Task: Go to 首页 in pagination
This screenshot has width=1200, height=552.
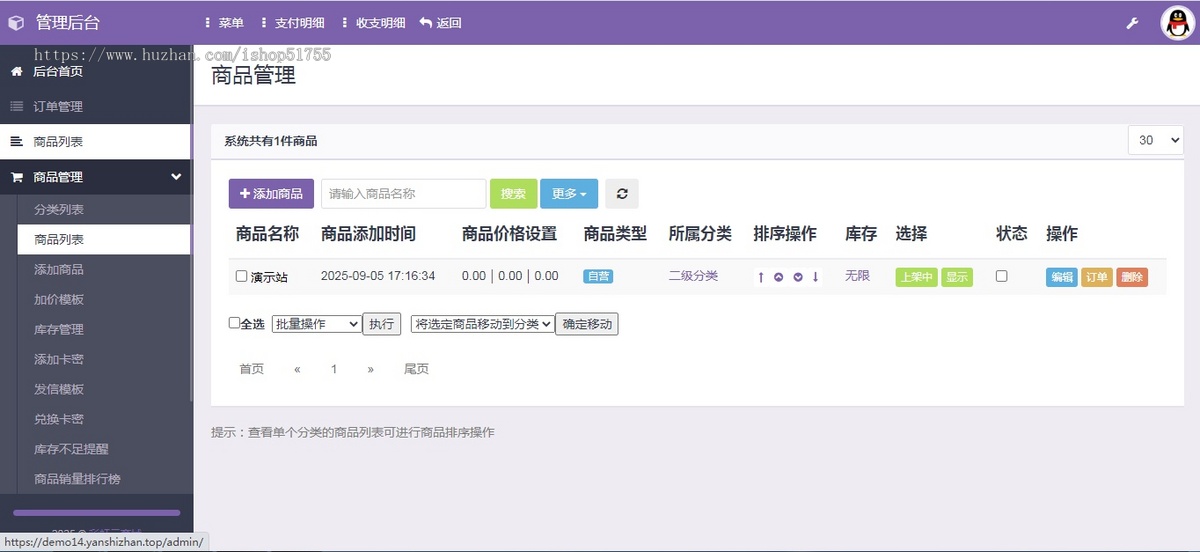Action: click(251, 369)
